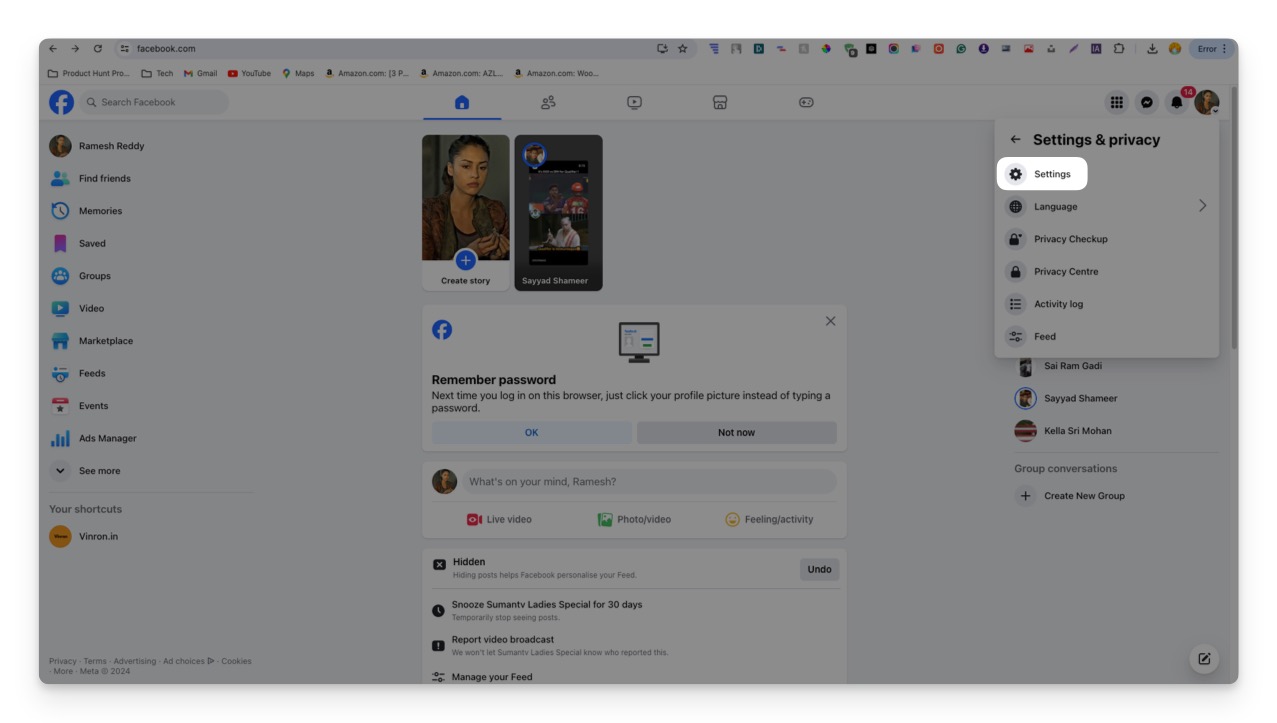Click the back arrow in Settings & privacy

coord(1015,139)
